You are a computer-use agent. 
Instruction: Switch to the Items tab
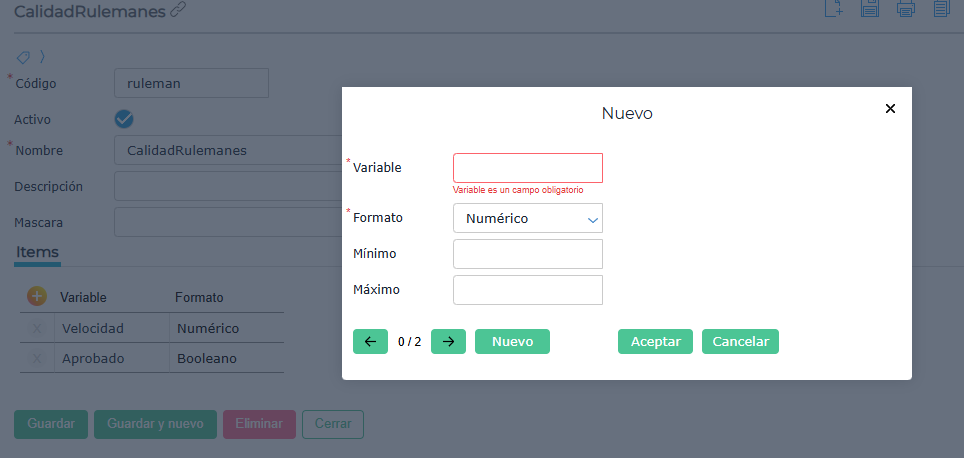coord(37,252)
